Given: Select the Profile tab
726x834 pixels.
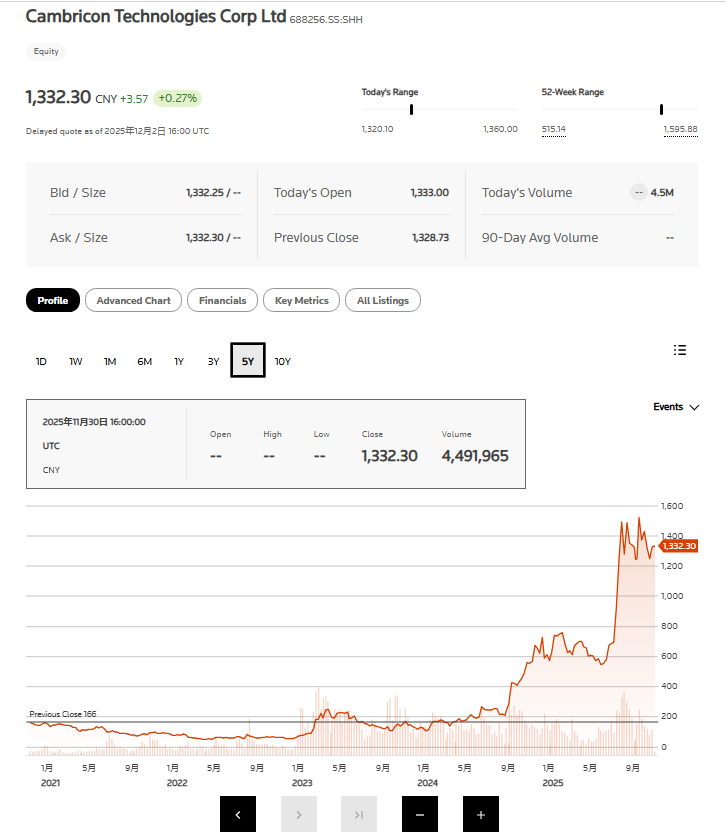Looking at the screenshot, I should point(53,300).
